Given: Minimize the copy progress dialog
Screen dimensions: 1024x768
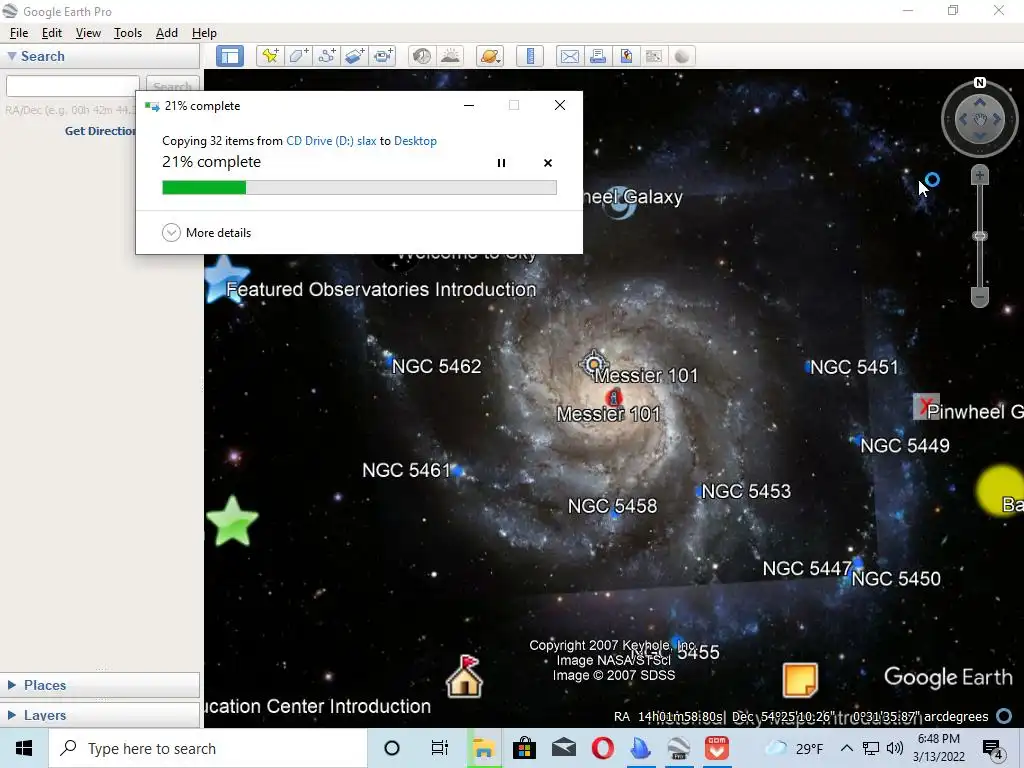Looking at the screenshot, I should (x=469, y=105).
